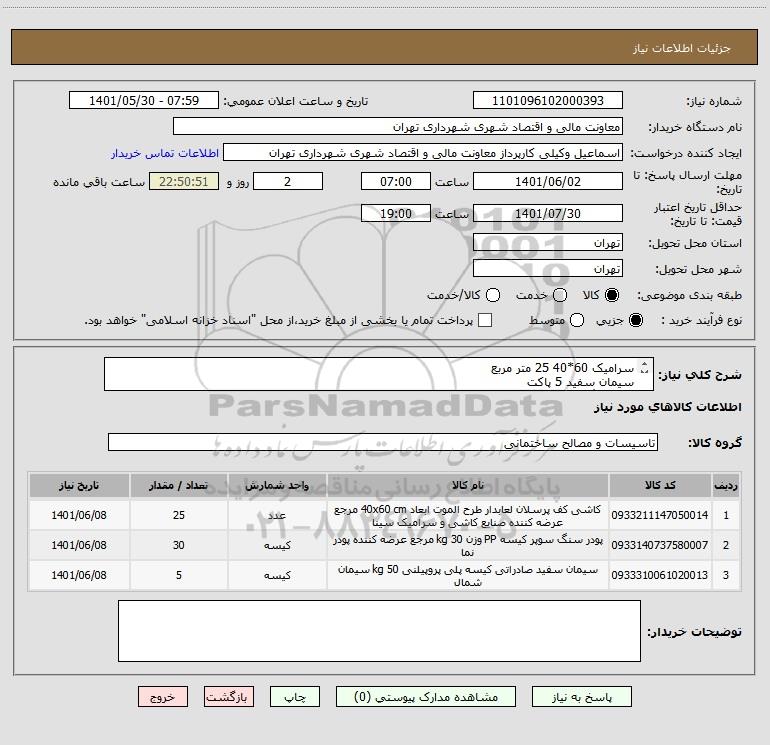The width and height of the screenshot is (770, 745).
Task: Select the خدمت radio button
Action: pos(560,295)
